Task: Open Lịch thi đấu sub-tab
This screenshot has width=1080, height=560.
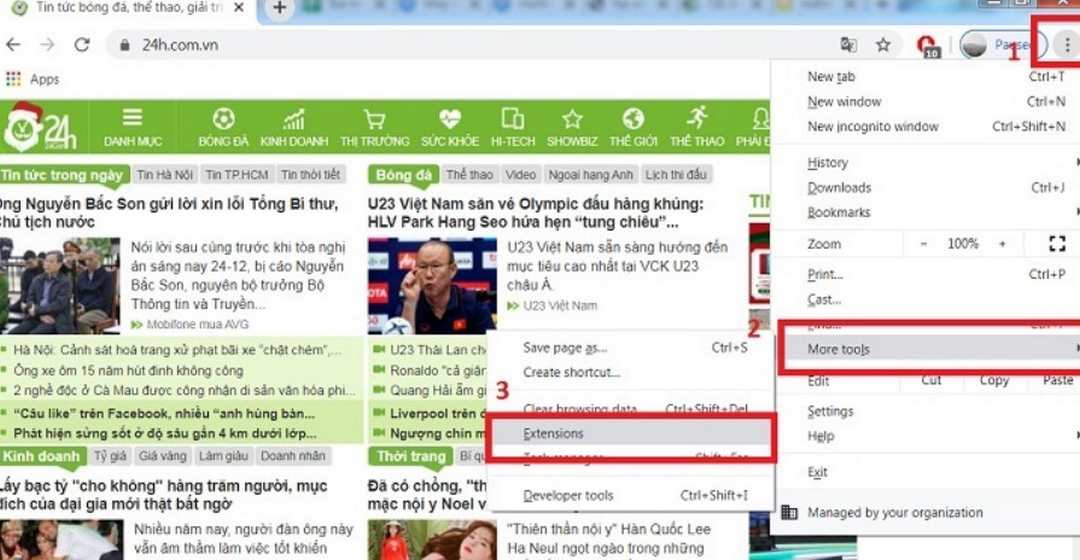Action: (676, 175)
